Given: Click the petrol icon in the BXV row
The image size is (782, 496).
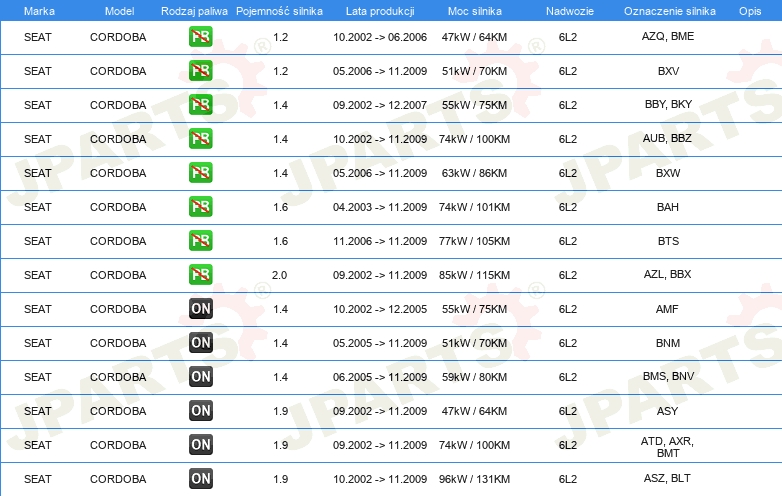Looking at the screenshot, I should [x=200, y=71].
